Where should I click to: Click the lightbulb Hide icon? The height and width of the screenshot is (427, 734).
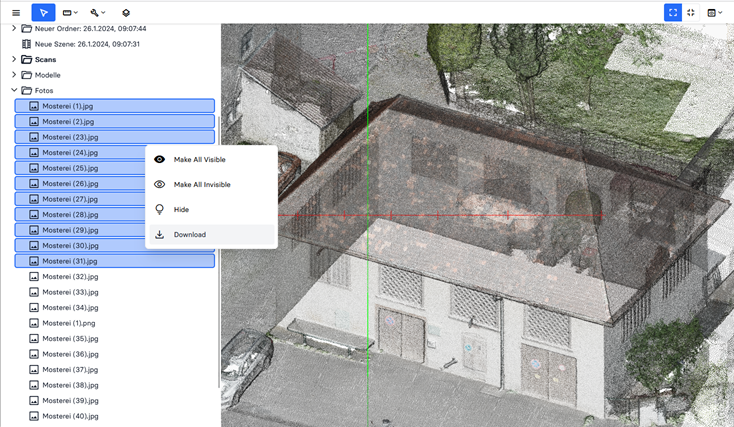(159, 210)
